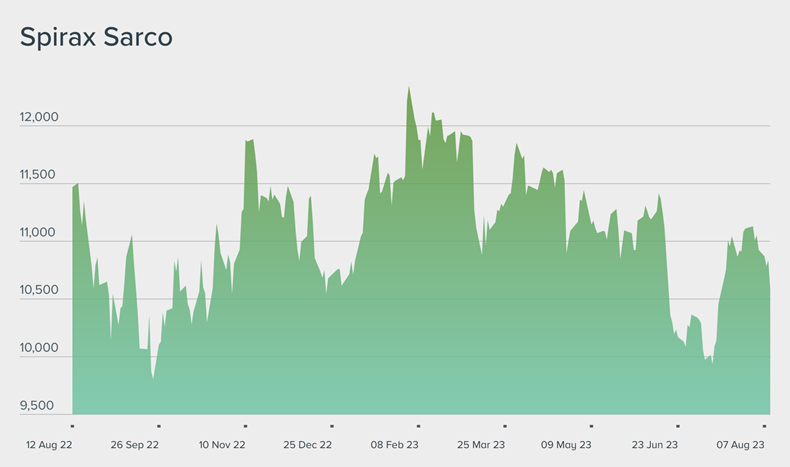The image size is (790, 467).
Task: Select the 23 Jun 23 date label
Action: coord(655,444)
